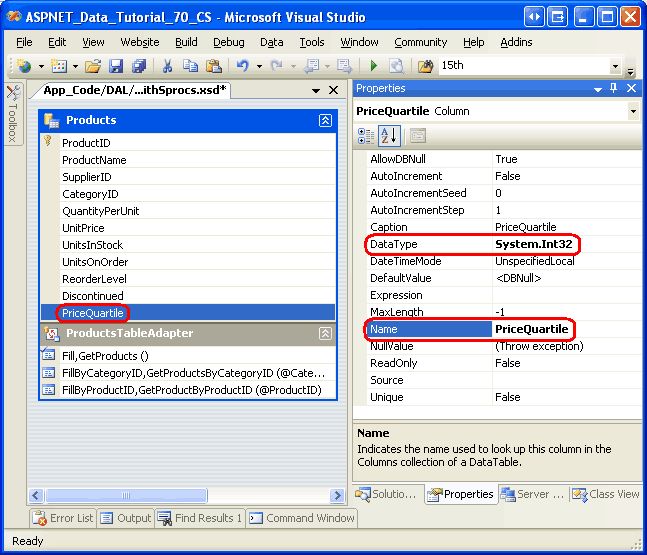Switch Properties to Categorized view
The width and height of the screenshot is (647, 555).
[x=366, y=136]
